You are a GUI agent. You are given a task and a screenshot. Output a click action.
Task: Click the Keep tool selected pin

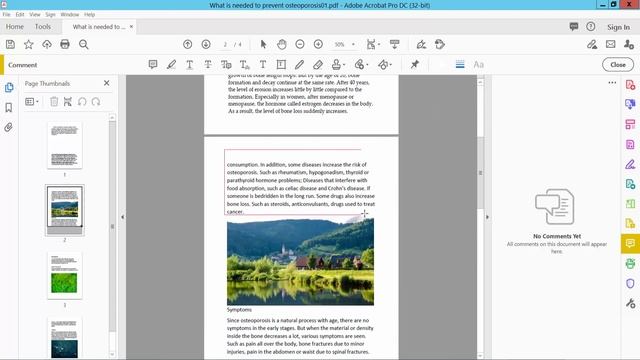coord(415,64)
